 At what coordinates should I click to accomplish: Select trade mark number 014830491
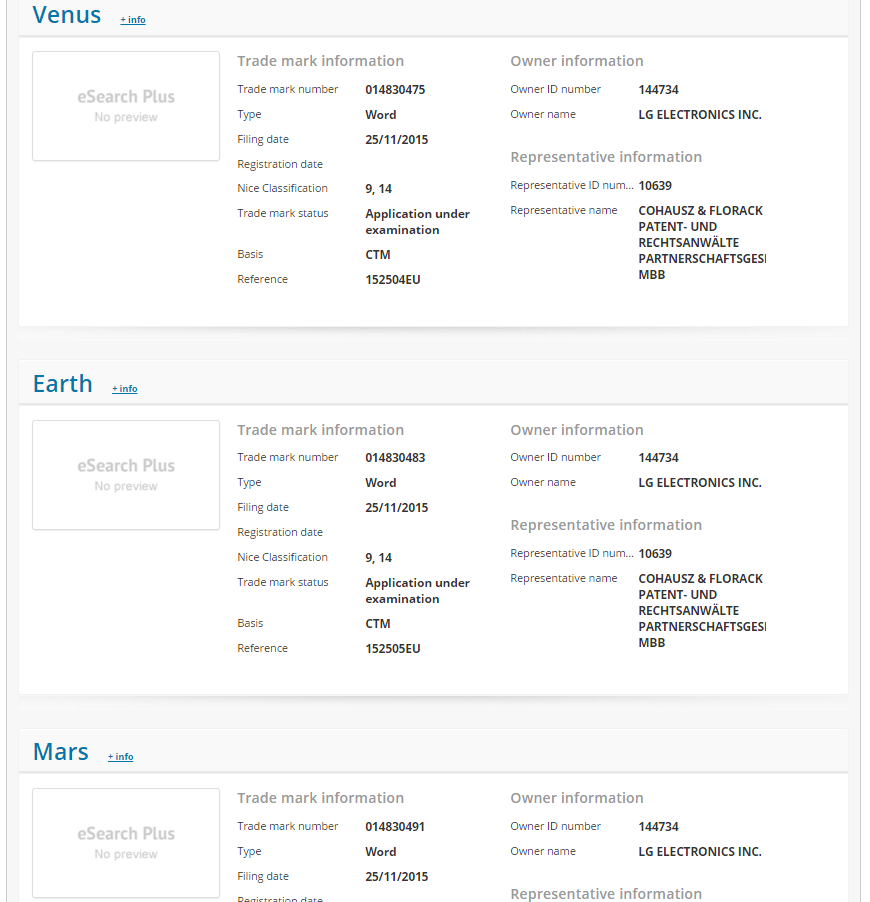tap(395, 827)
